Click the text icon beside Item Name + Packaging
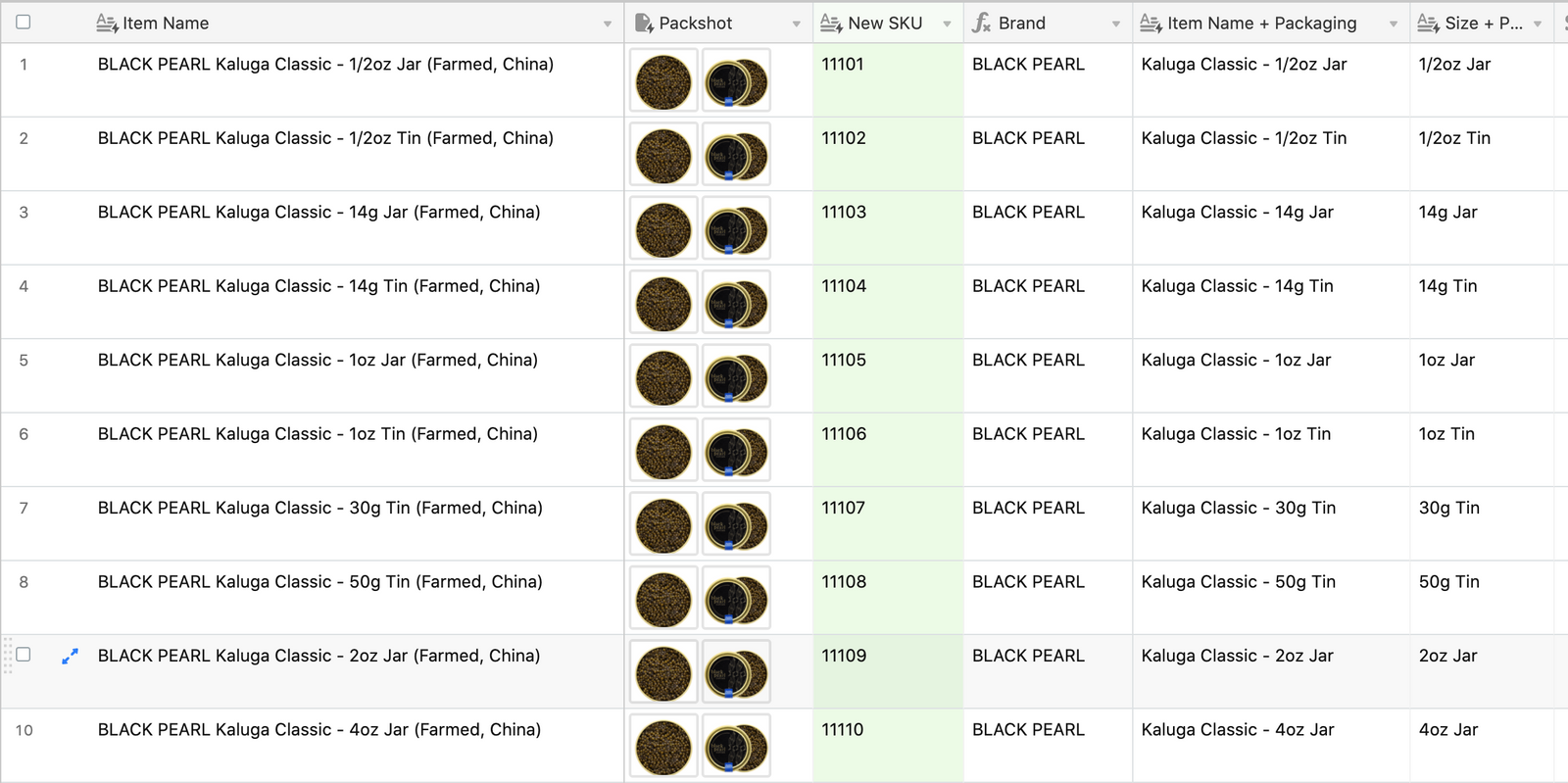Image resolution: width=1568 pixels, height=783 pixels. (1151, 23)
